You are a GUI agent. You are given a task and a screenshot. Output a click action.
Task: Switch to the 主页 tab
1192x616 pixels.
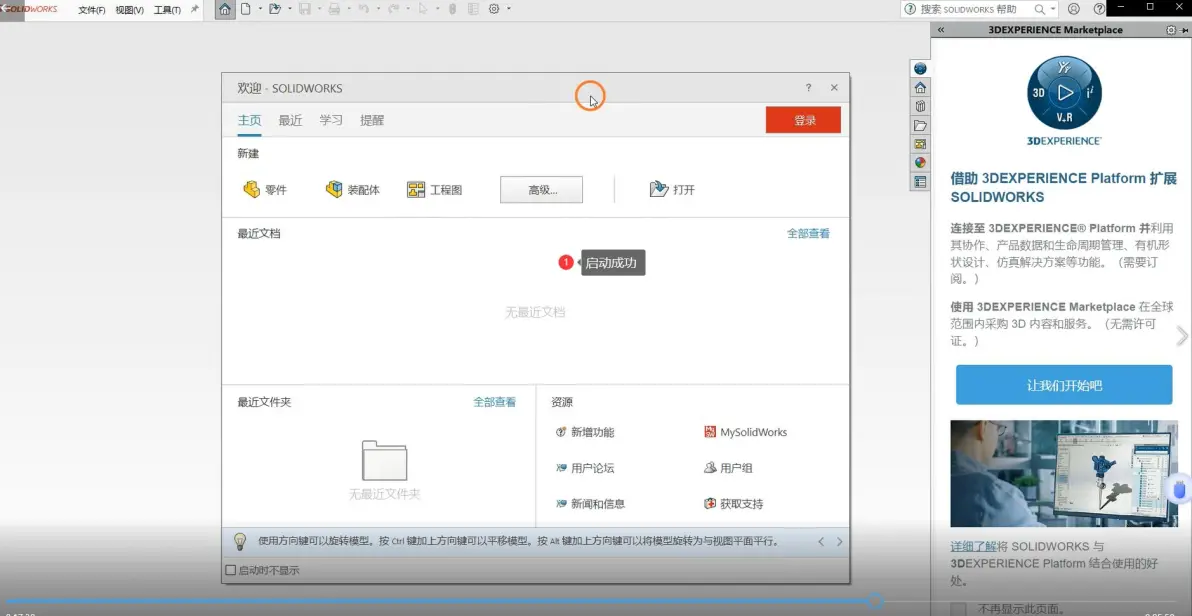click(x=249, y=120)
